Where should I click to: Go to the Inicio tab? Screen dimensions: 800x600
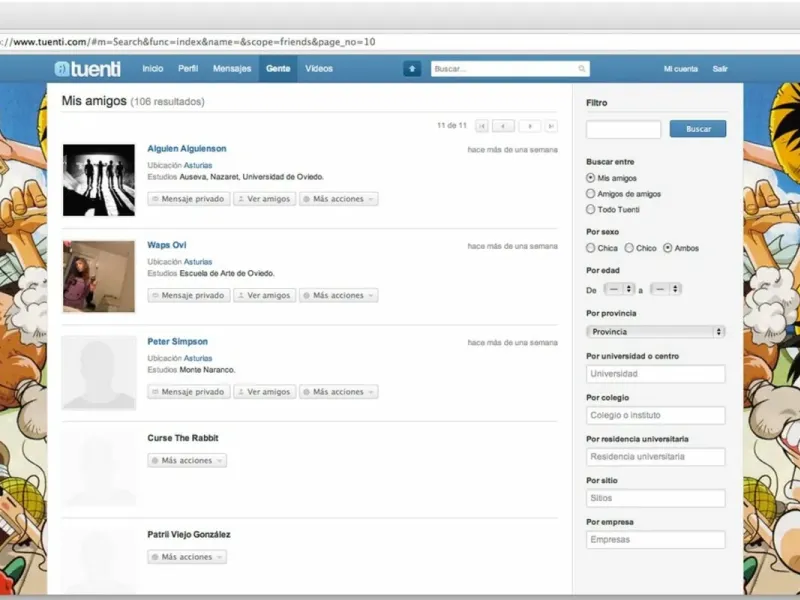point(153,69)
